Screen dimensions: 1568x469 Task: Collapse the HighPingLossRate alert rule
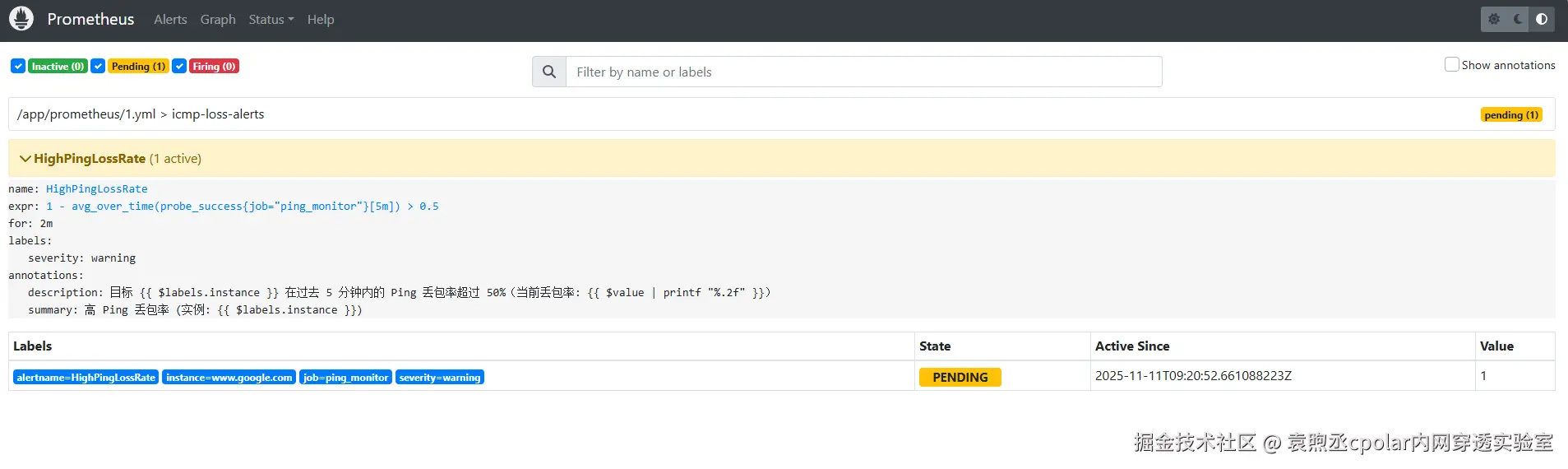(25, 158)
